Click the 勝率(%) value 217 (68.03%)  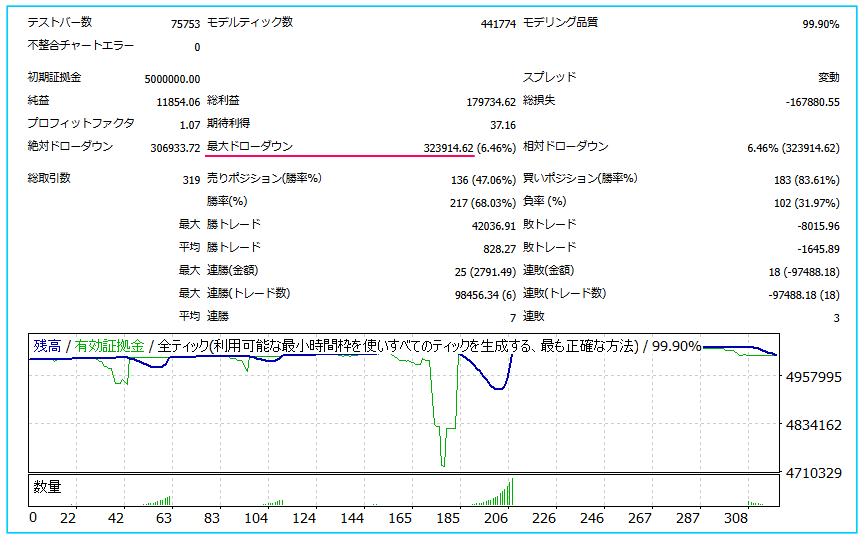click(483, 204)
